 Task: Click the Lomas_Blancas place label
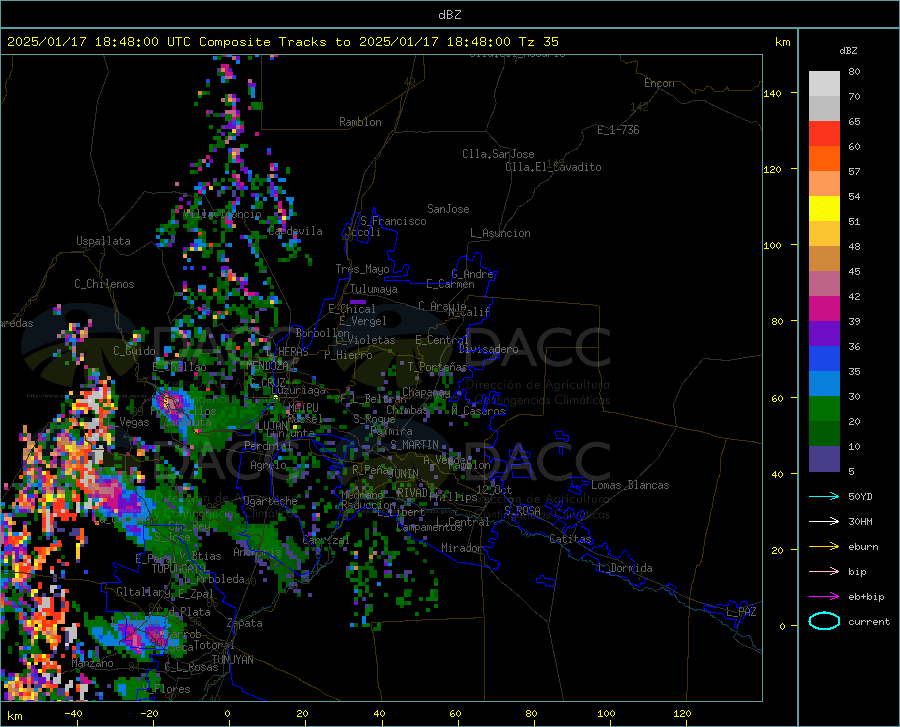tap(630, 485)
